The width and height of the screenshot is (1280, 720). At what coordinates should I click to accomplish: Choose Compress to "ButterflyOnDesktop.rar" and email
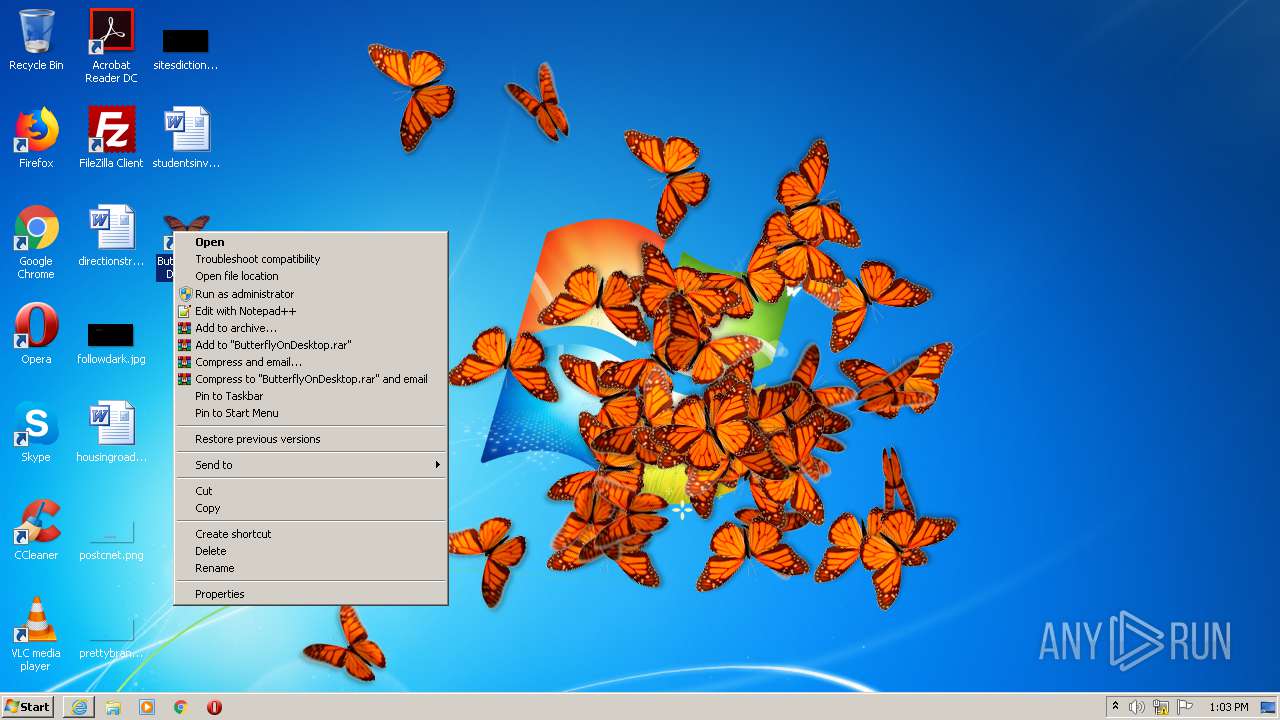pos(311,379)
